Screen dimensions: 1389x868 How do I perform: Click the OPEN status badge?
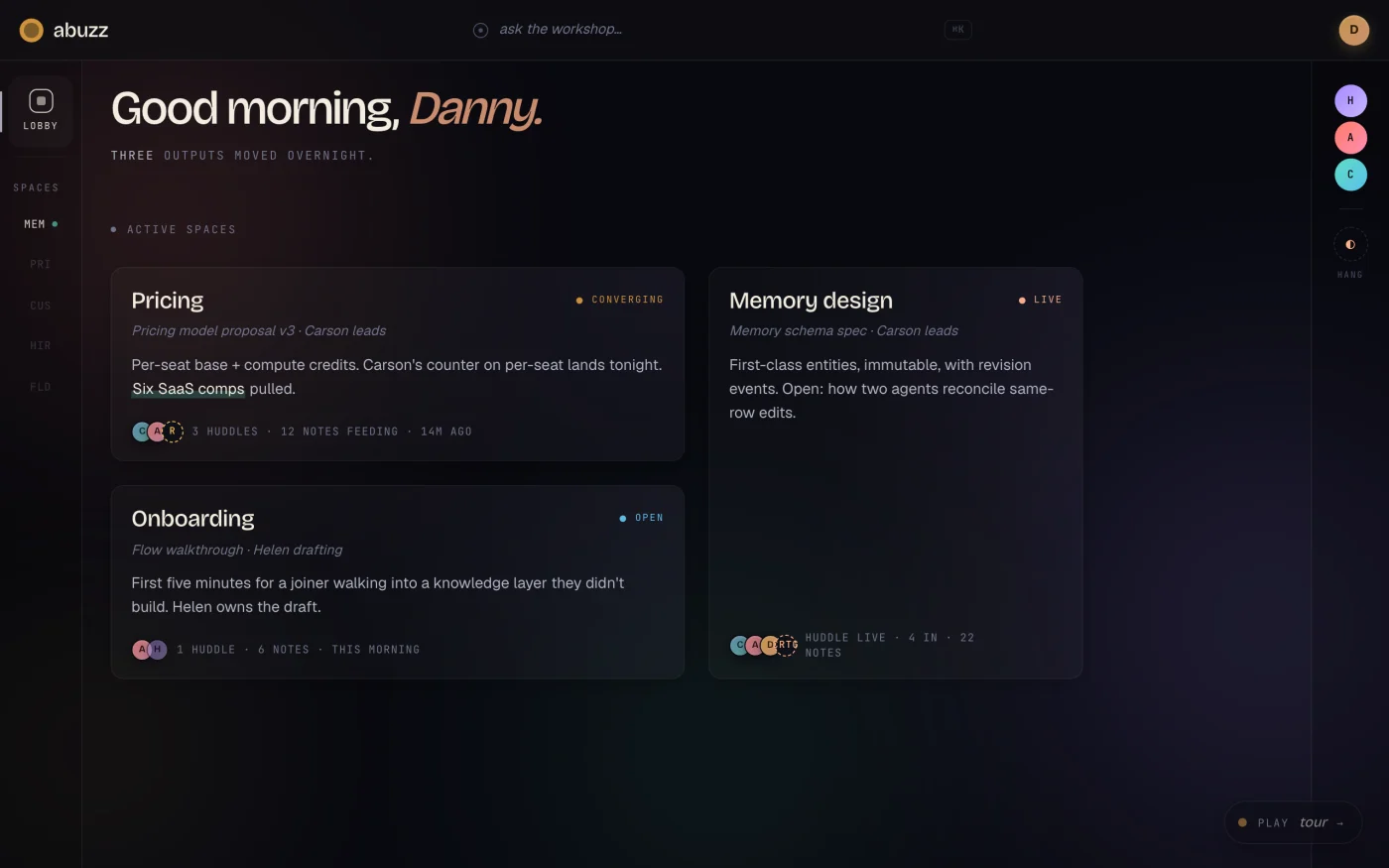point(642,518)
